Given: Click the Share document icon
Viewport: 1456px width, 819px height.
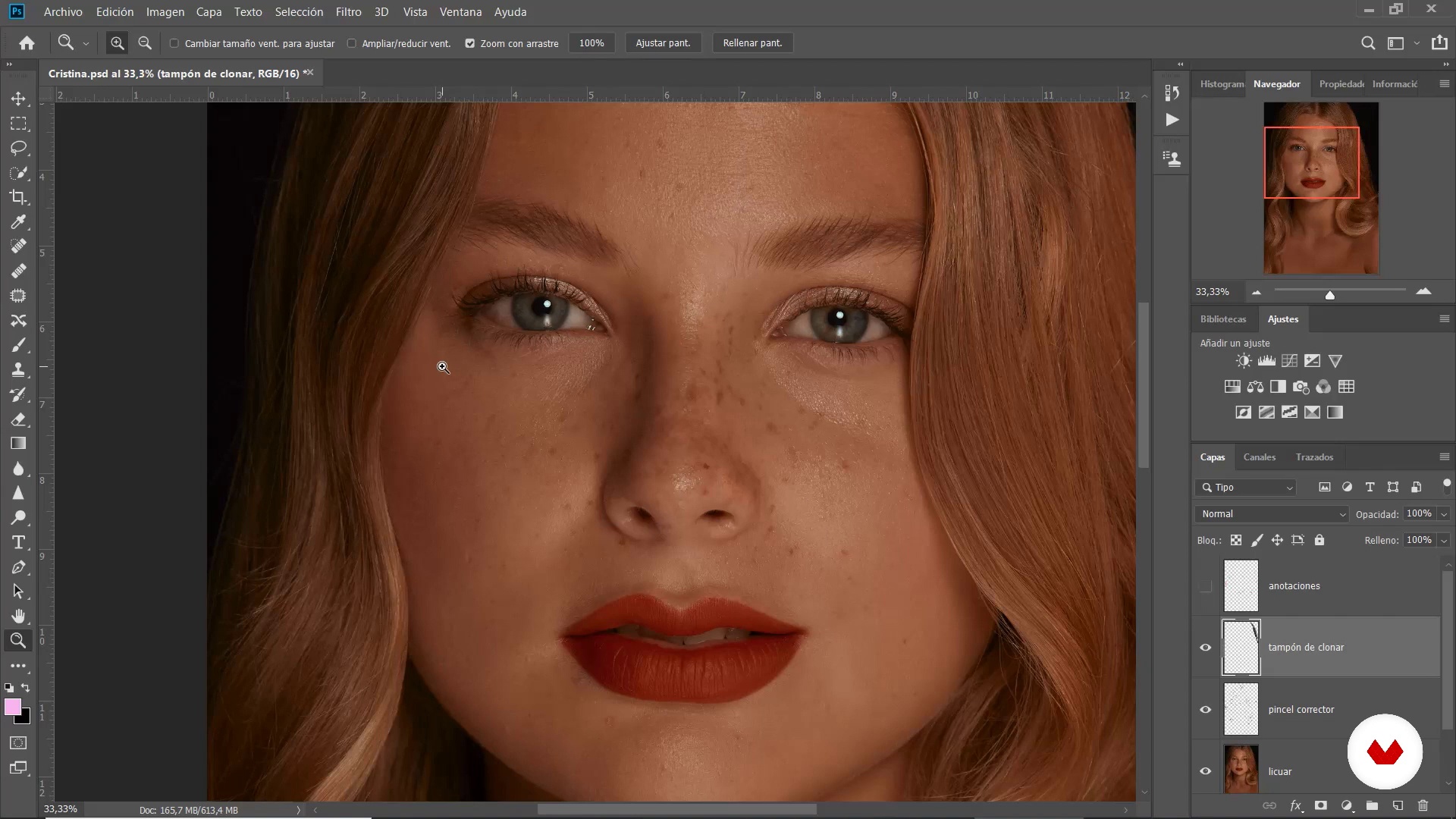Looking at the screenshot, I should 1439,43.
